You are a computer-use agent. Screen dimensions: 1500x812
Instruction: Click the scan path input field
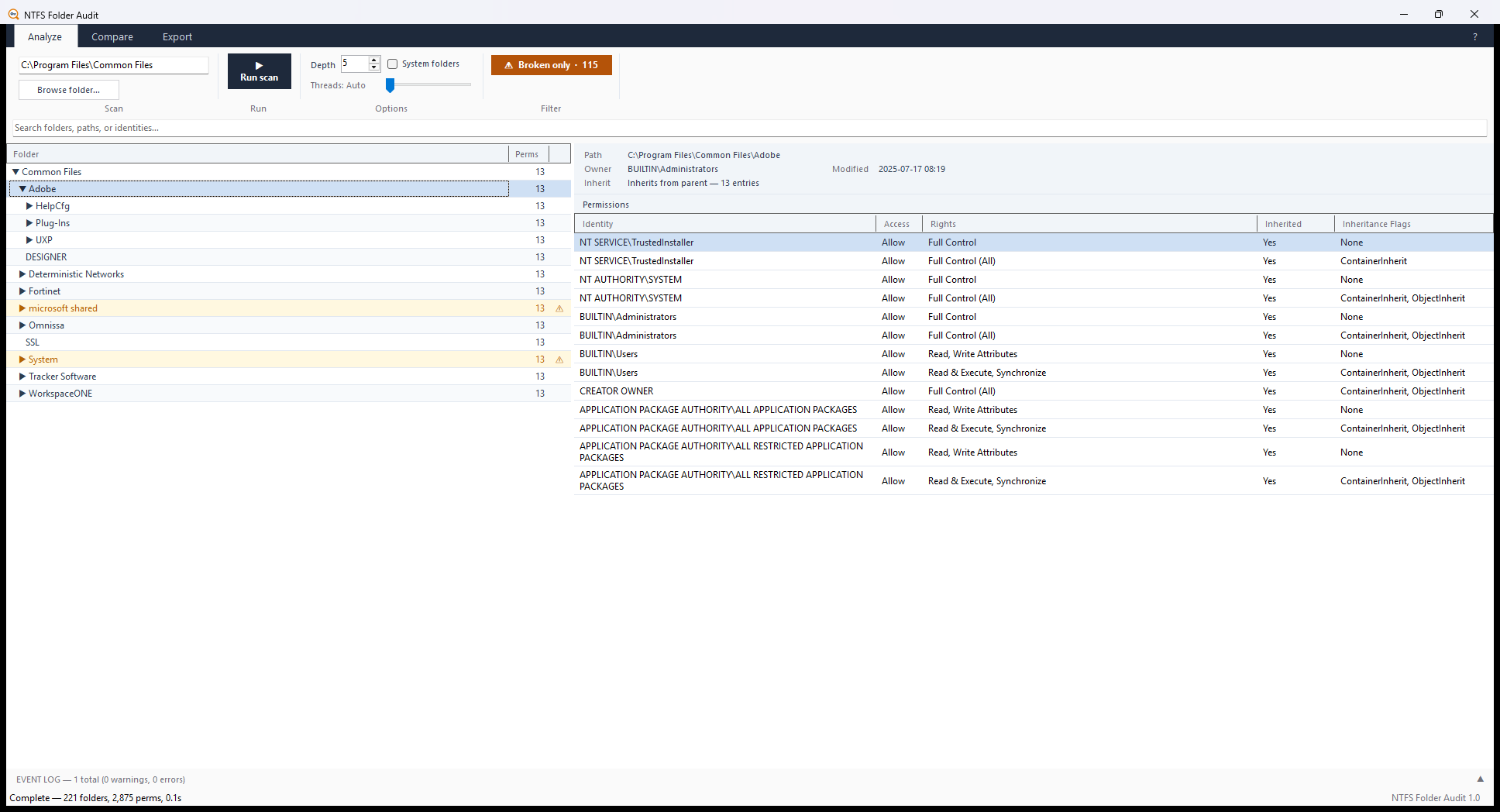[114, 65]
